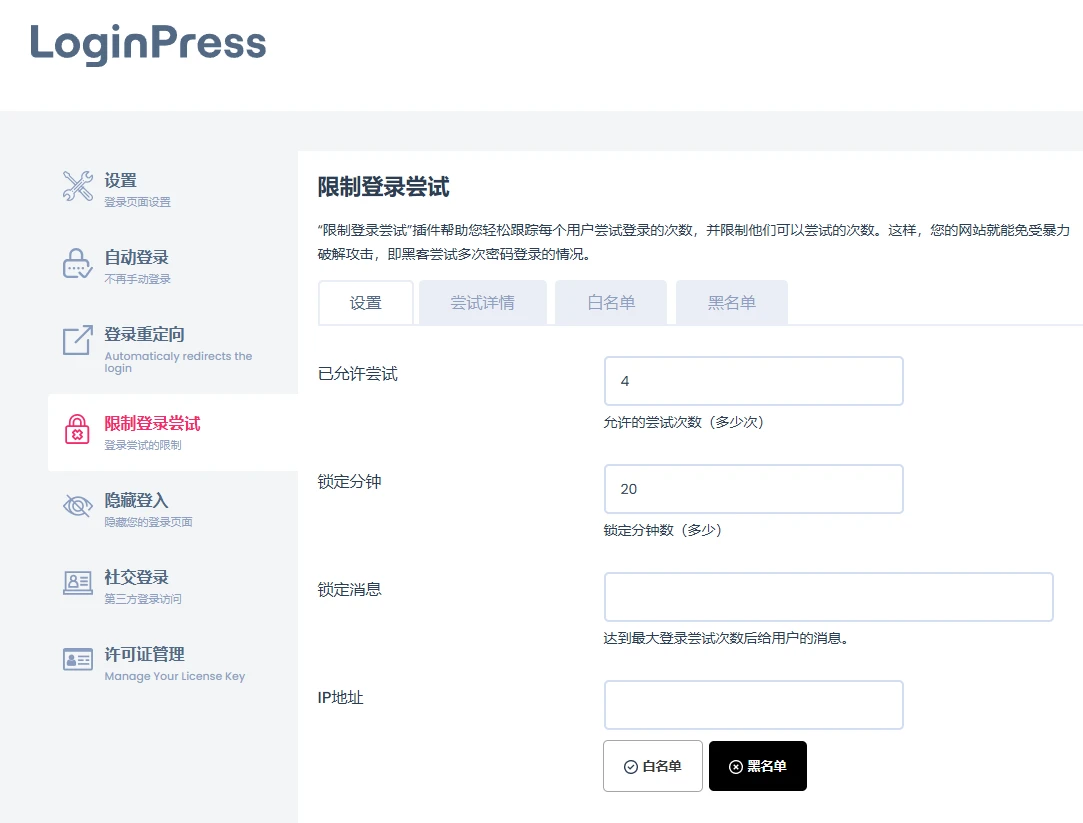Click the black 黑名单 button
The image size is (1083, 823).
(x=757, y=765)
